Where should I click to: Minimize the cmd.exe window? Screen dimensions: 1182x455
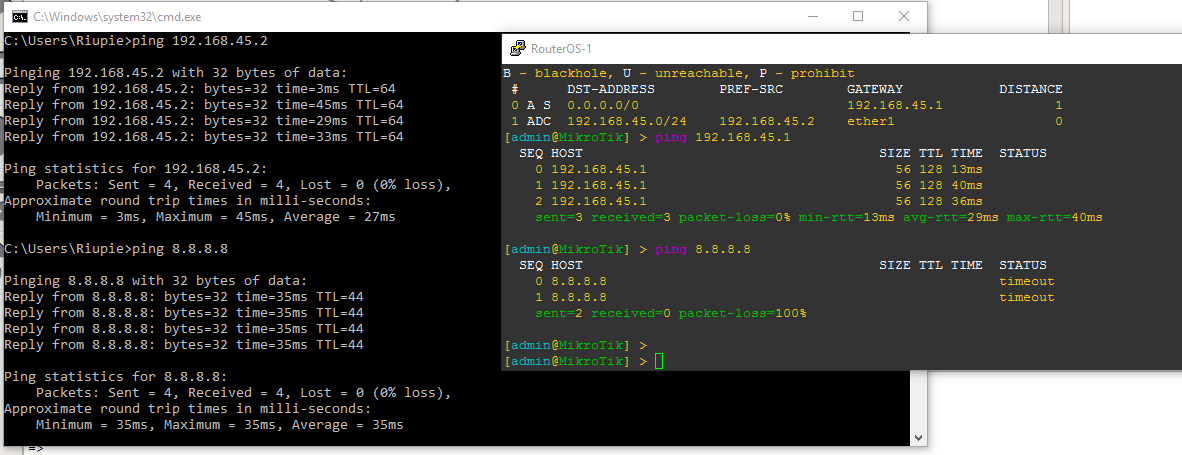(x=812, y=17)
